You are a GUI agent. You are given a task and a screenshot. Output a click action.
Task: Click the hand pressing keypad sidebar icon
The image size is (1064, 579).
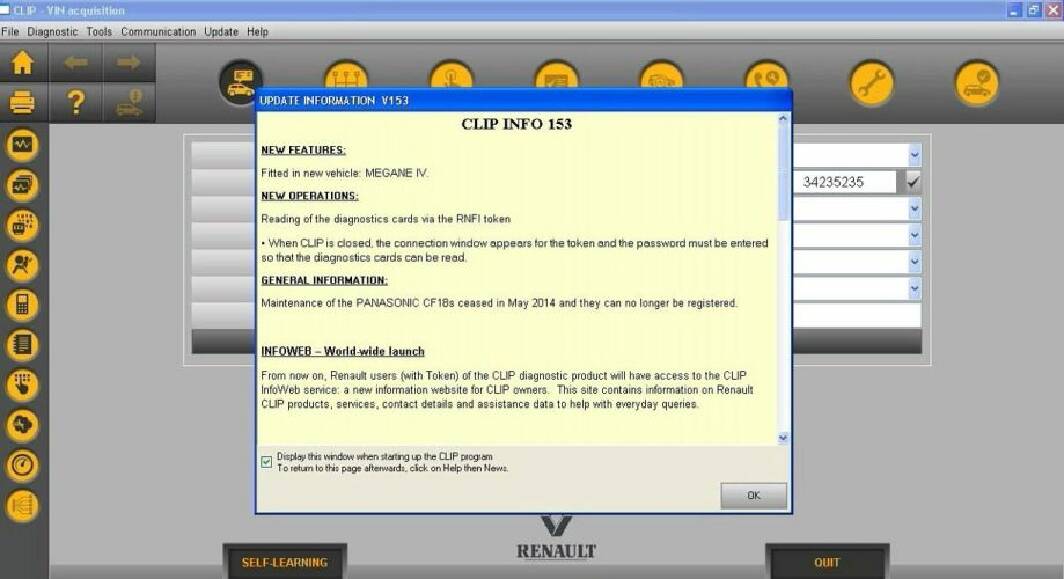click(22, 385)
